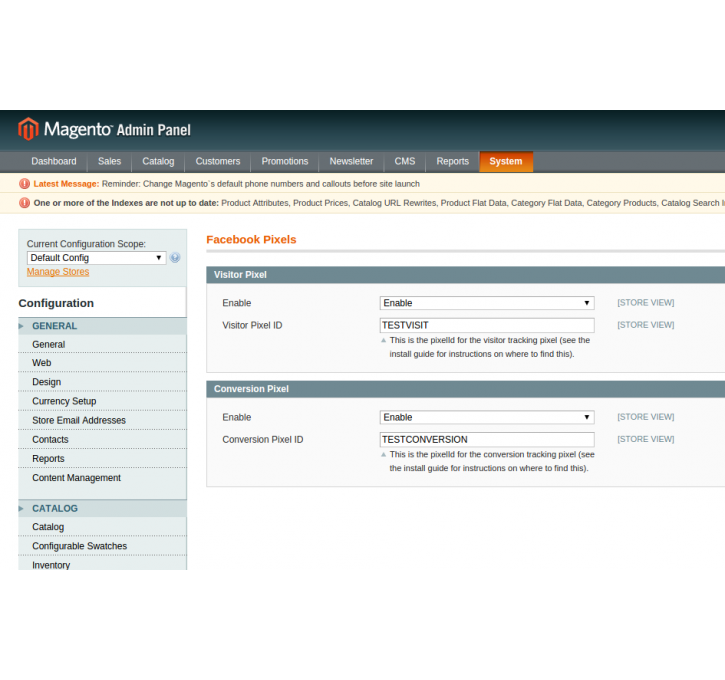Select Store Email Addresses section
The height and width of the screenshot is (680, 725).
pos(102,420)
